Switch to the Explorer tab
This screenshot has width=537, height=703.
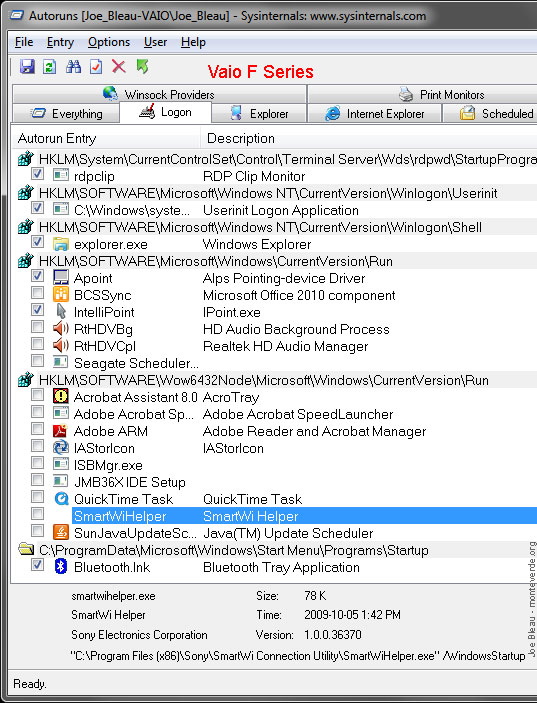pyautogui.click(x=259, y=113)
